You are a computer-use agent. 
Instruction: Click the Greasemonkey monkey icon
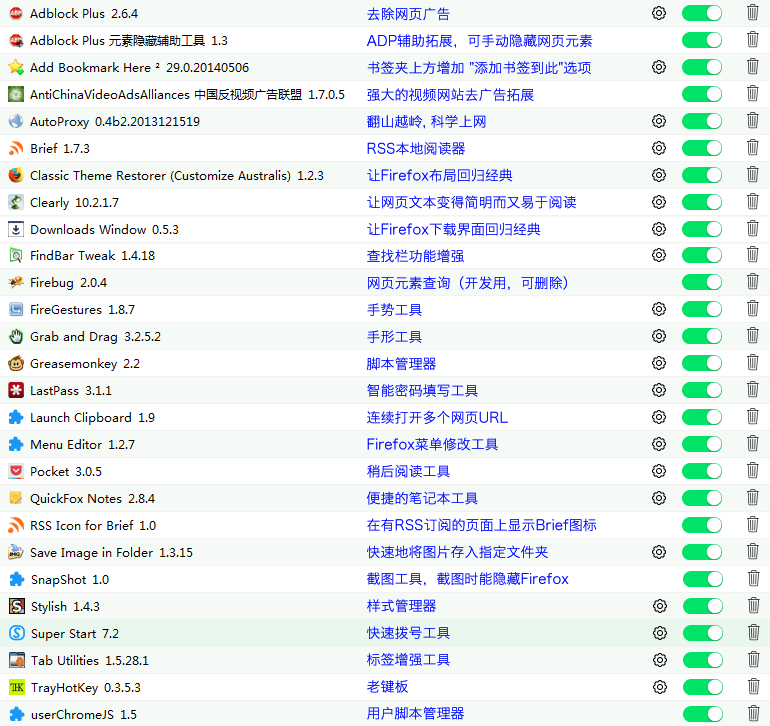coord(16,363)
